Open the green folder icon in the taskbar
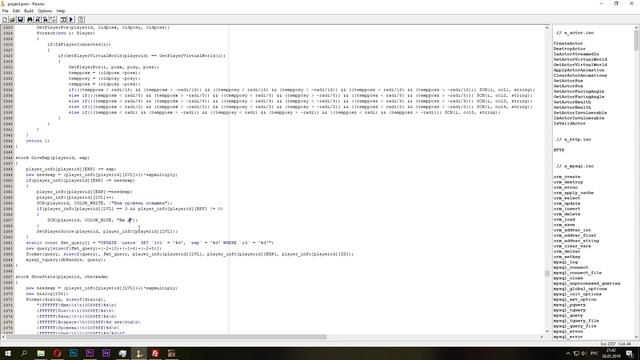The width and height of the screenshot is (640, 360). [41, 353]
